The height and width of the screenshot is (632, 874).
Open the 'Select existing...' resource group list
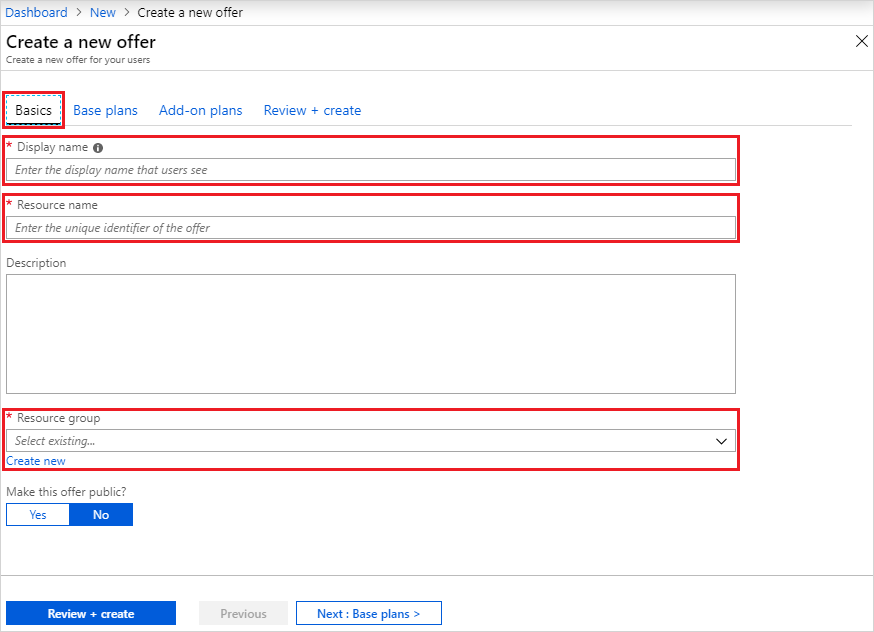[x=370, y=441]
